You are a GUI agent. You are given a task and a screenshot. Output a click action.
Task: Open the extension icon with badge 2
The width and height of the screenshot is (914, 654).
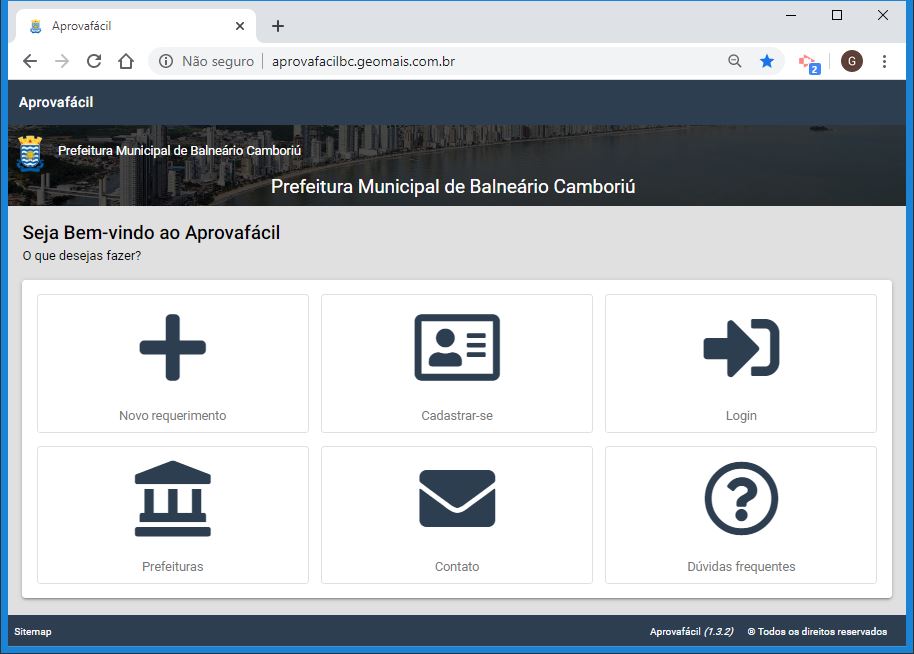click(809, 64)
